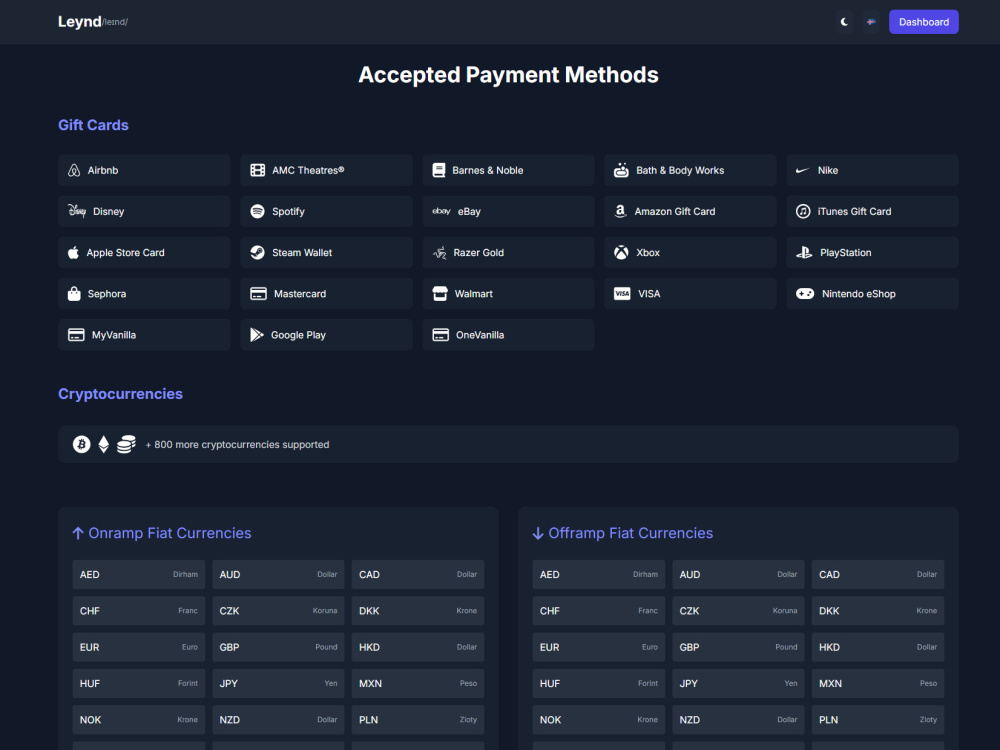The image size is (1000, 750).
Task: Click the OneVanilla card icon
Action: point(441,335)
